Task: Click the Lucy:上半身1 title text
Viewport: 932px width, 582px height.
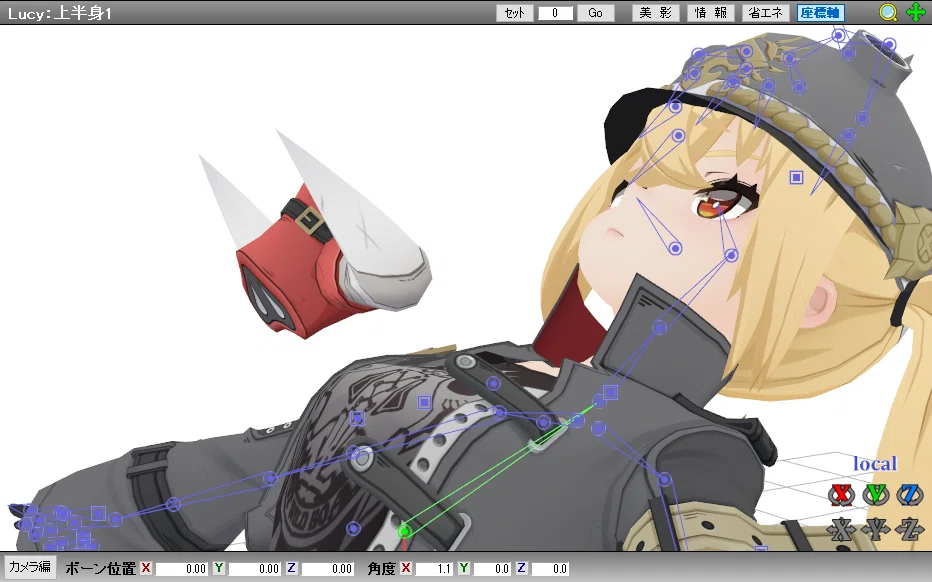Action: 59,13
